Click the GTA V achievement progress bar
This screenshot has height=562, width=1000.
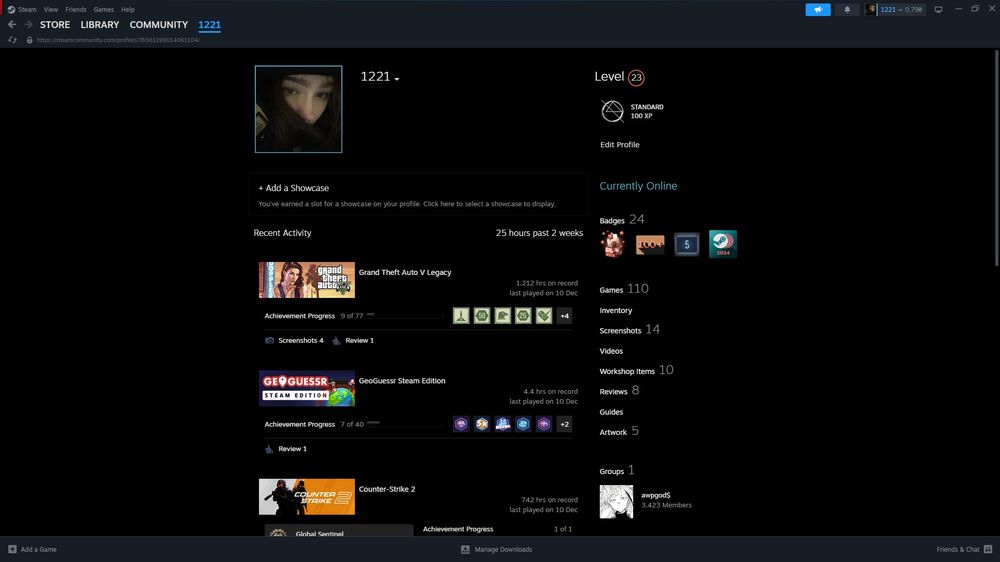(x=405, y=315)
